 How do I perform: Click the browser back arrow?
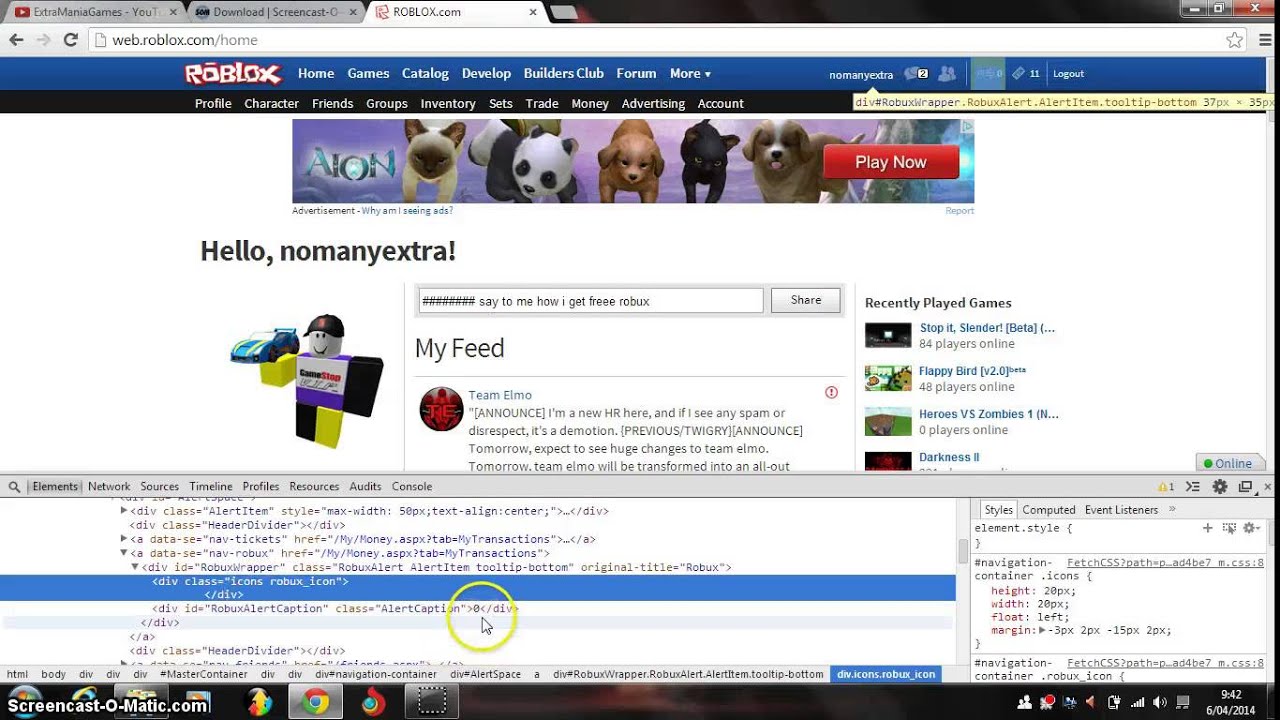tap(16, 40)
